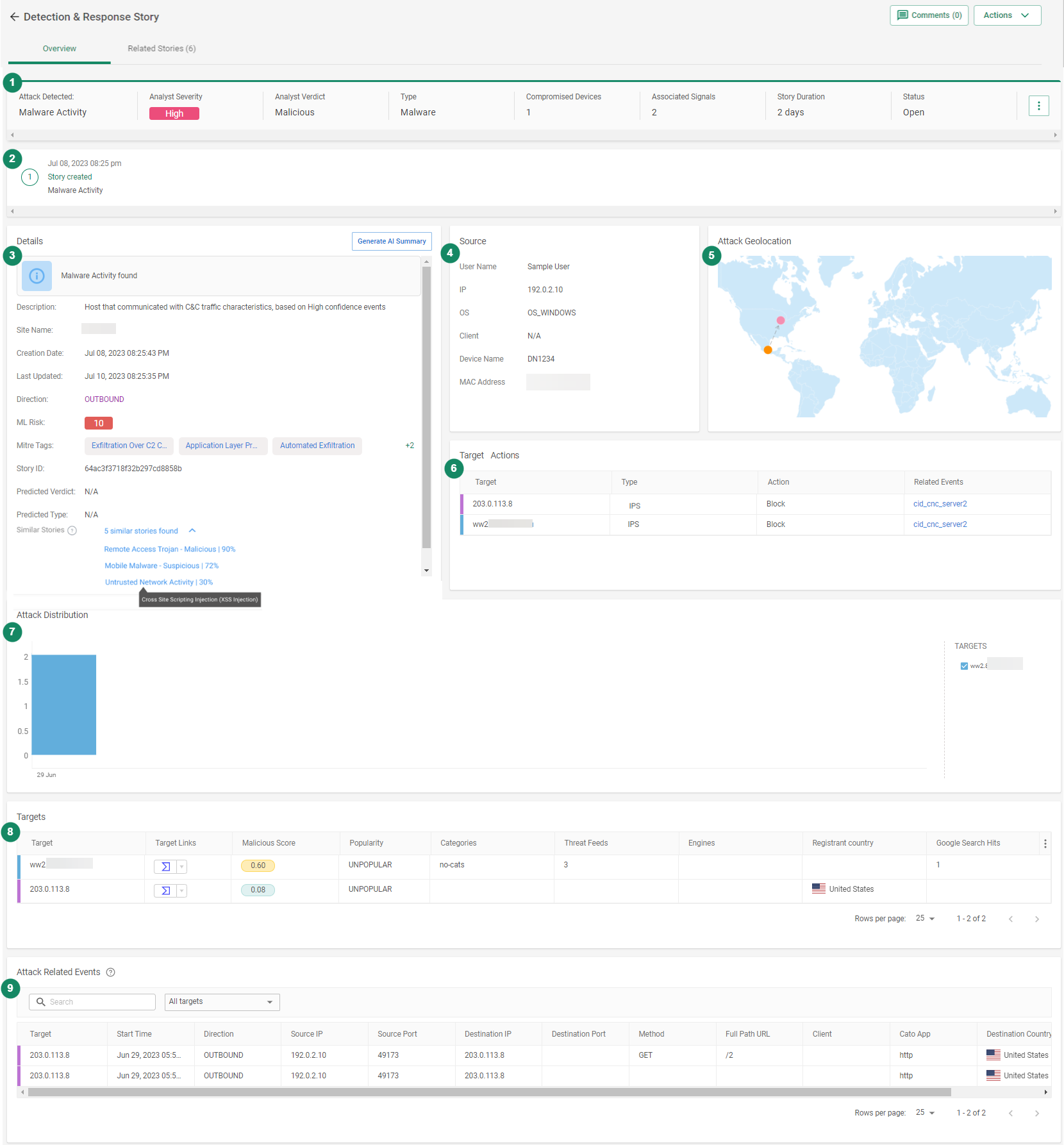Open the Remote Access Trojan similar story link
This screenshot has width=1064, height=1145.
[x=170, y=549]
